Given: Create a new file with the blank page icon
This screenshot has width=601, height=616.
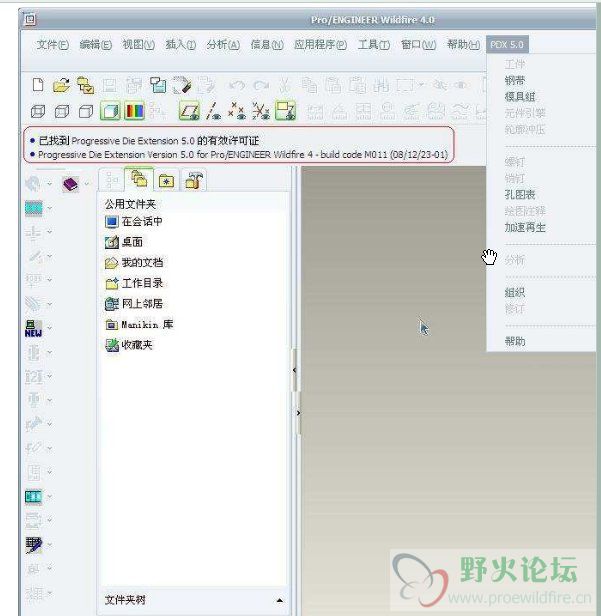Looking at the screenshot, I should pyautogui.click(x=38, y=84).
